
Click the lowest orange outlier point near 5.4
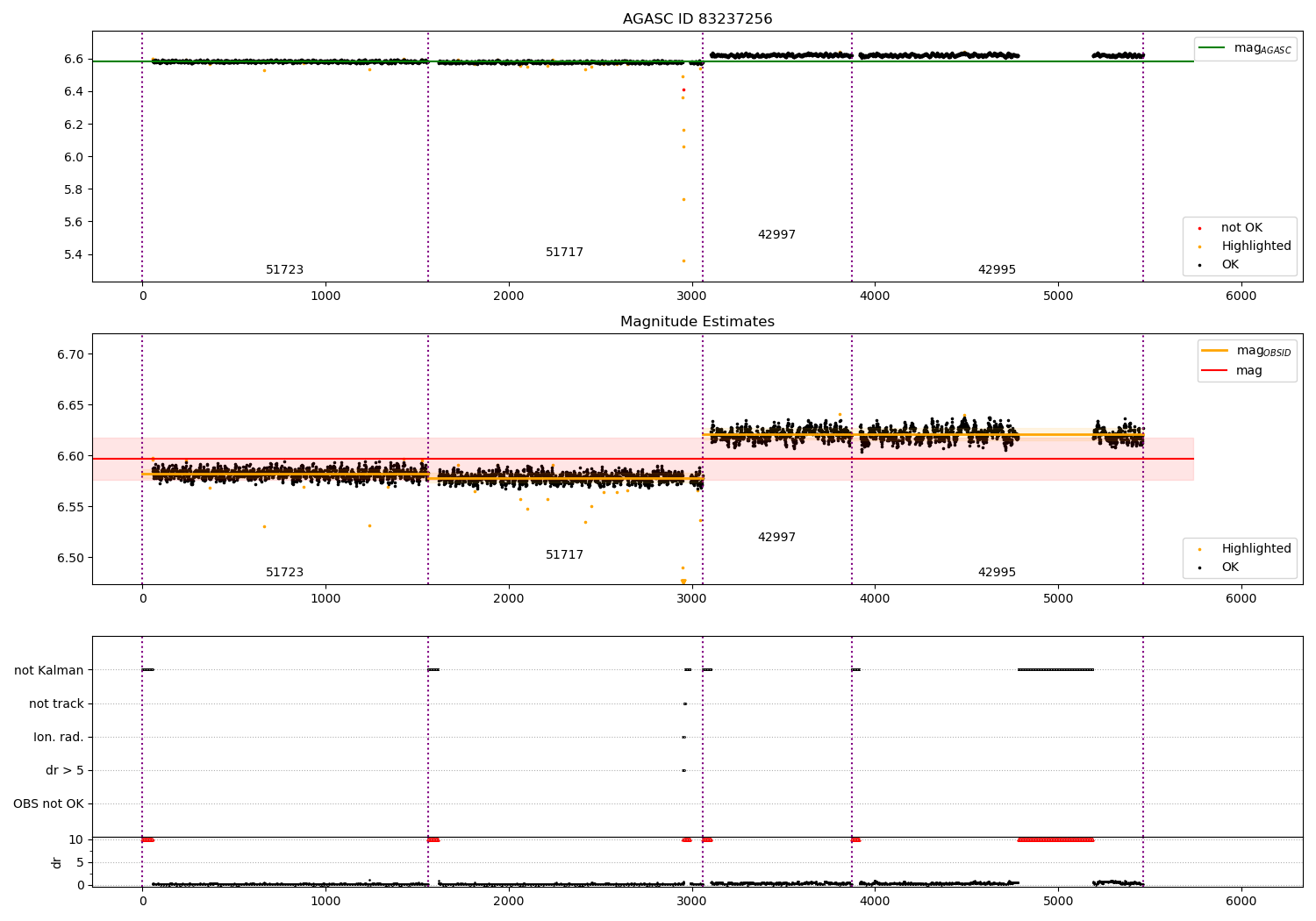coord(683,261)
